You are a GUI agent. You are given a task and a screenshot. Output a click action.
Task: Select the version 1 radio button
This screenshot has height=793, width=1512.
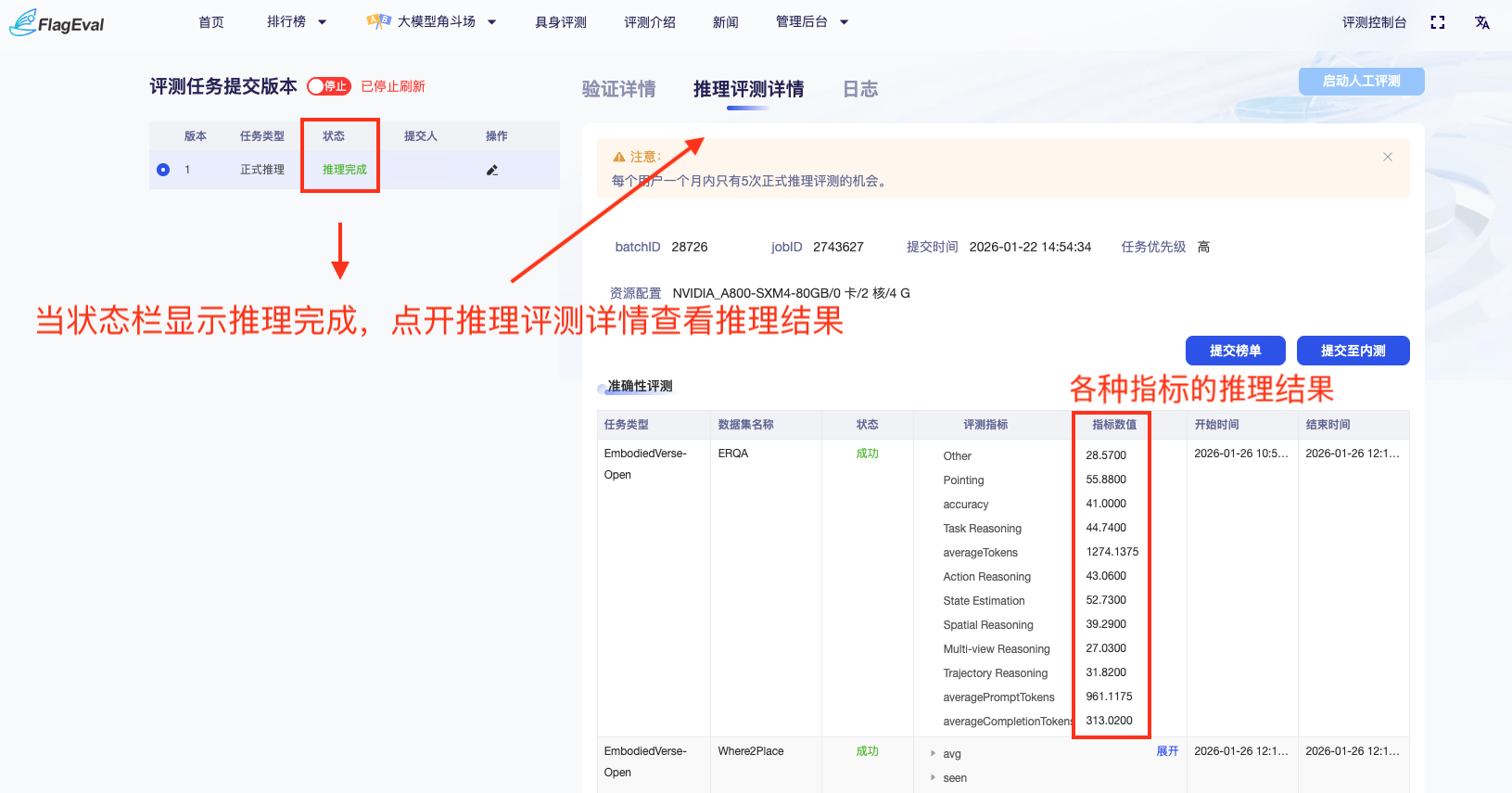[163, 170]
